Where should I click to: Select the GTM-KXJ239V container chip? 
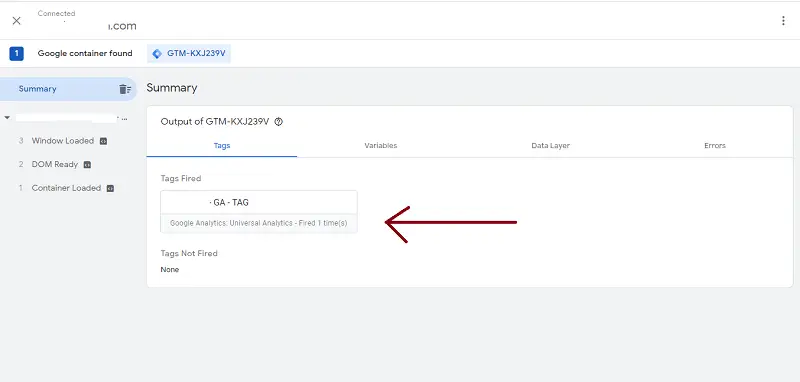[189, 53]
